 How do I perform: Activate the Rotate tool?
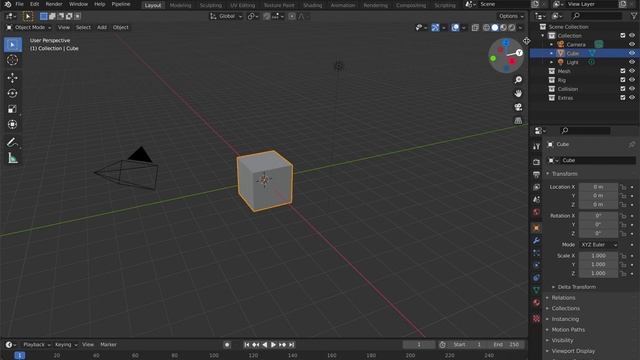[x=12, y=93]
